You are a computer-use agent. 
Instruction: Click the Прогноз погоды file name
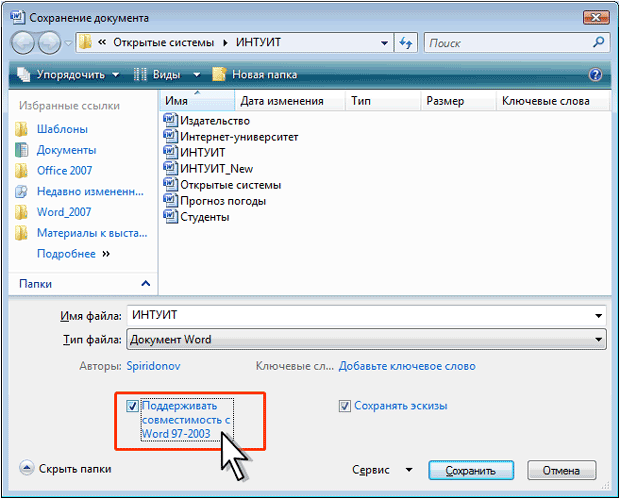point(223,201)
